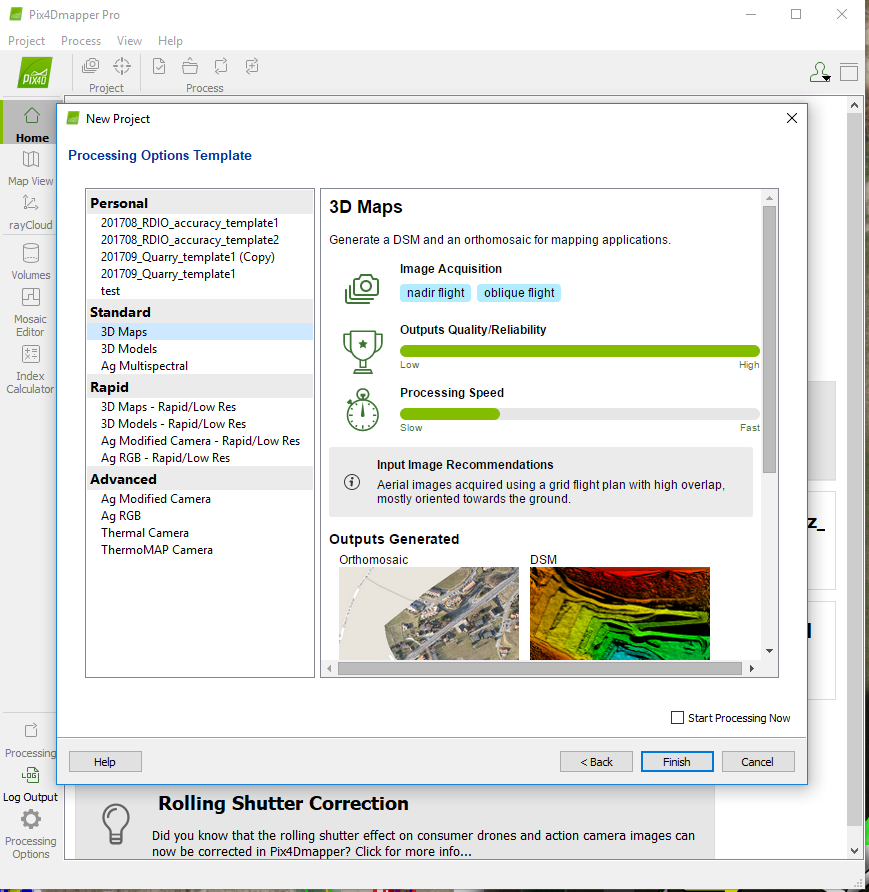Toggle the nadir flight acquisition tag
The image size is (869, 892).
coord(435,293)
